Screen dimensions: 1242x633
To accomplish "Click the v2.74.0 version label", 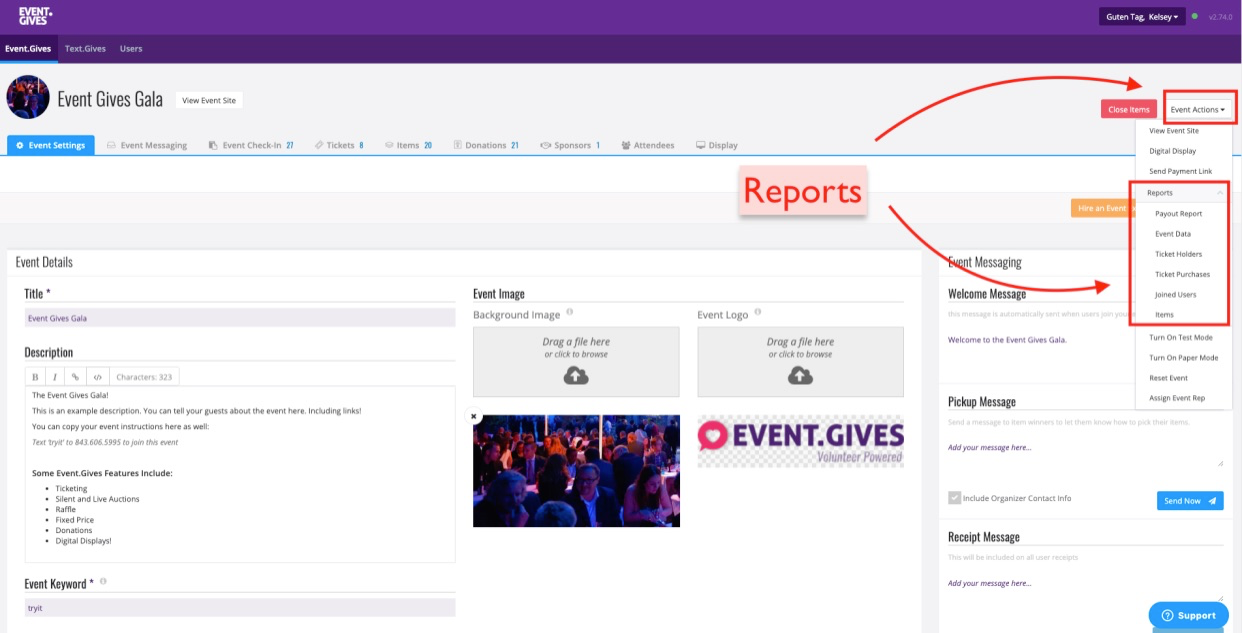I will [1222, 17].
